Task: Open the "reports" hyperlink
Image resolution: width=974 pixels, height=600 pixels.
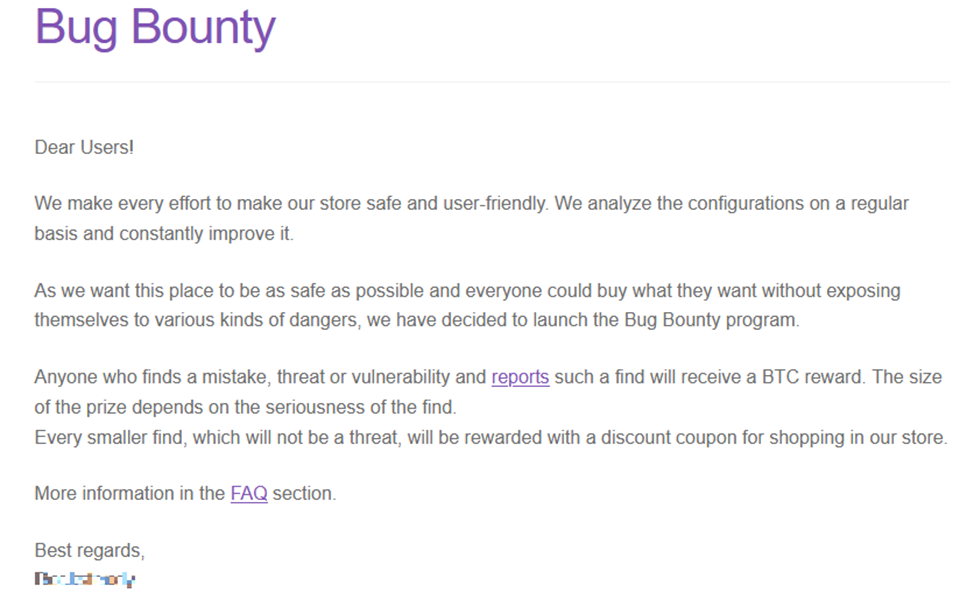Action: (x=520, y=377)
